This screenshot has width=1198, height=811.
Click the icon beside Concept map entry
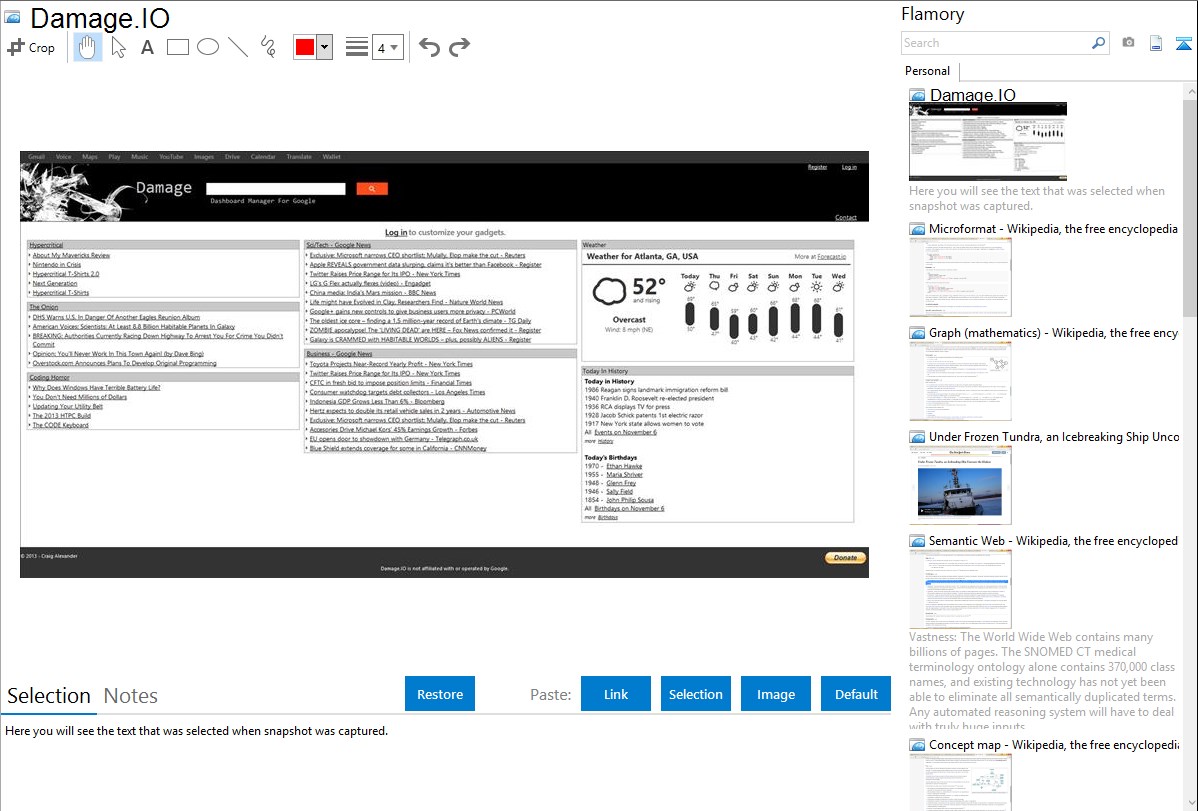tap(917, 745)
